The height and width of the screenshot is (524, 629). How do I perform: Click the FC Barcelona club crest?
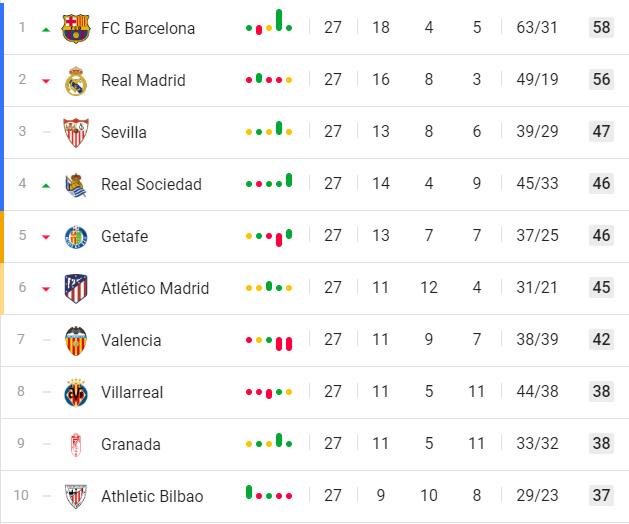click(x=76, y=28)
